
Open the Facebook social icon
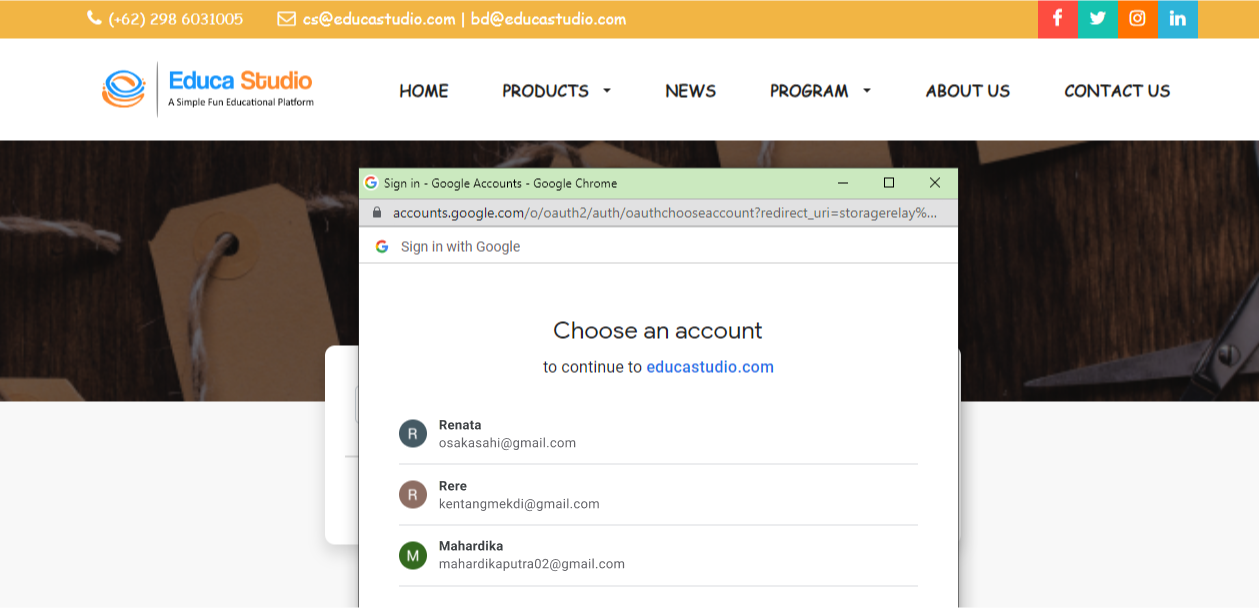click(1057, 19)
